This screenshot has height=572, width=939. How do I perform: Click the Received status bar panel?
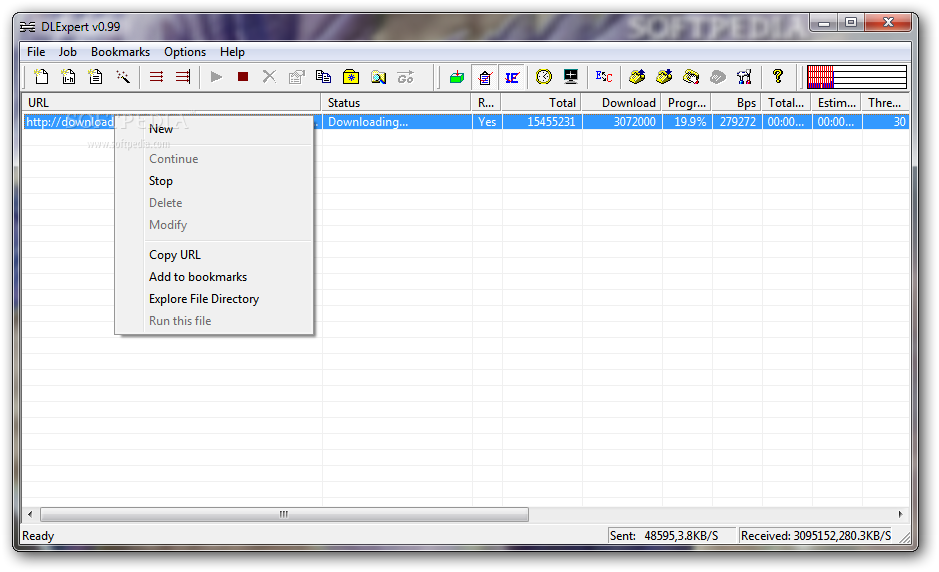coord(817,535)
